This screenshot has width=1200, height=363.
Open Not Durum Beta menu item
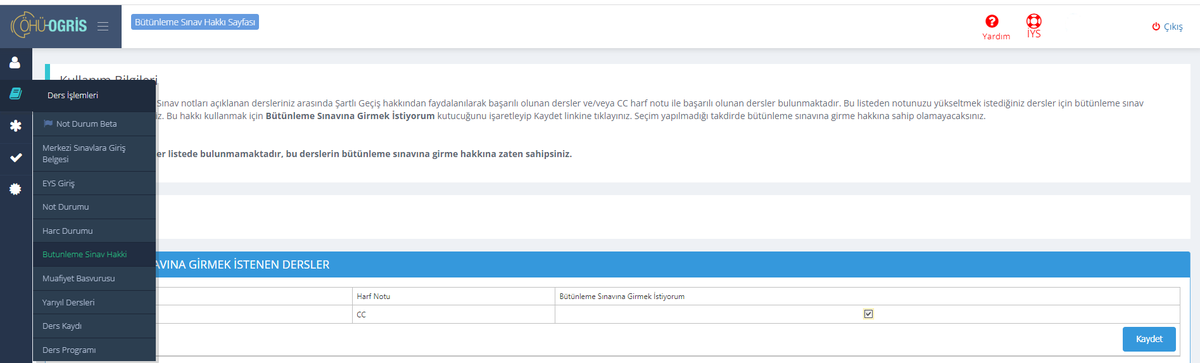coord(94,124)
